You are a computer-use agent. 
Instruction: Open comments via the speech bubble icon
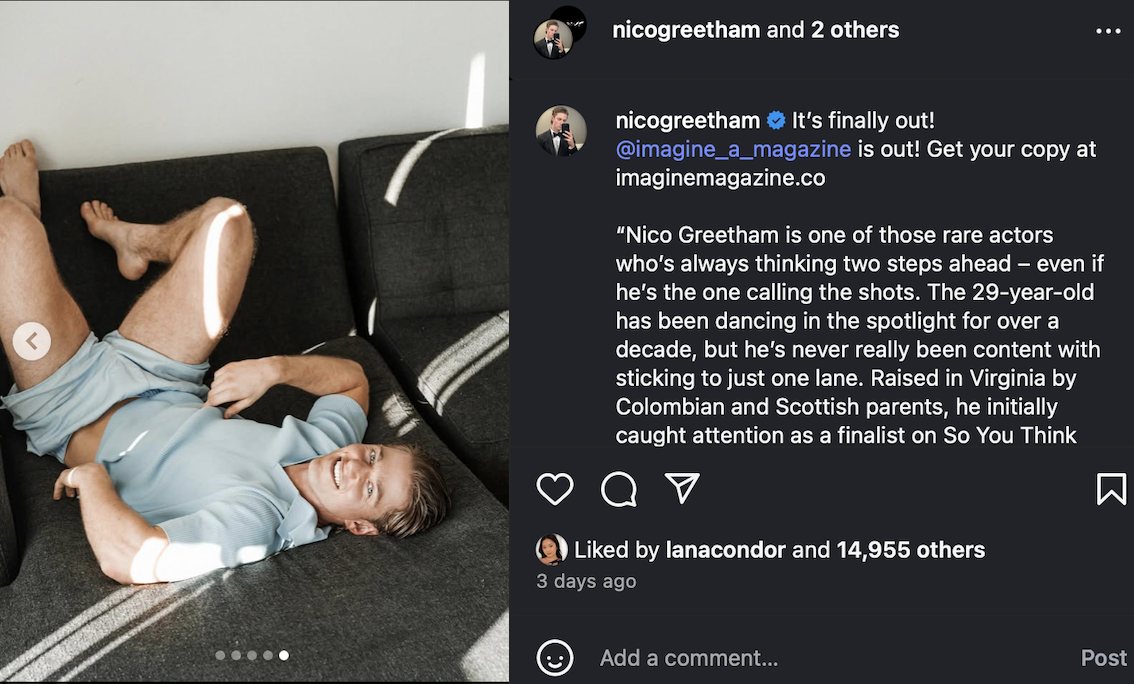619,489
